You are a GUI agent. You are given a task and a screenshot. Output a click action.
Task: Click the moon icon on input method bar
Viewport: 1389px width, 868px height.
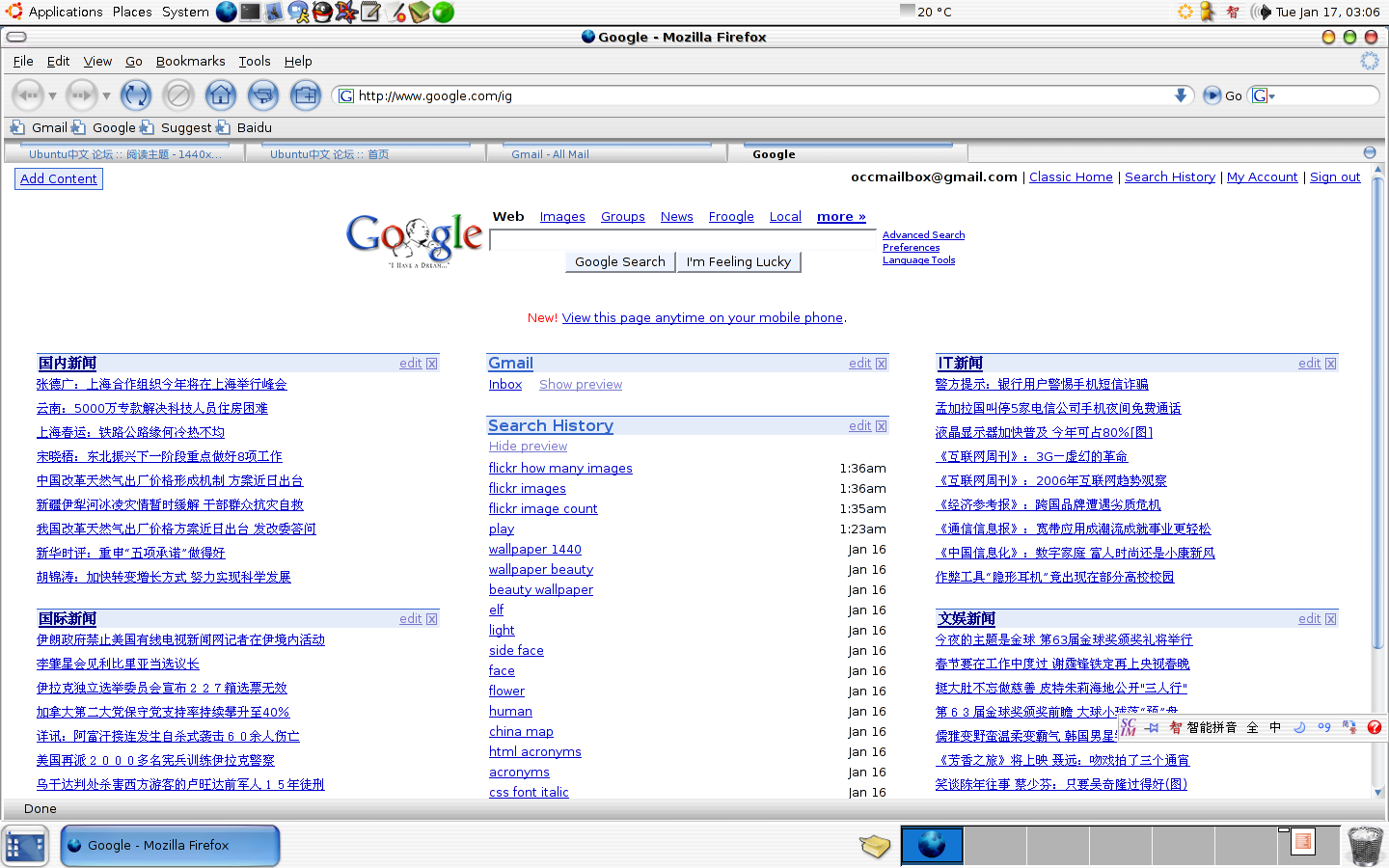tap(1299, 727)
